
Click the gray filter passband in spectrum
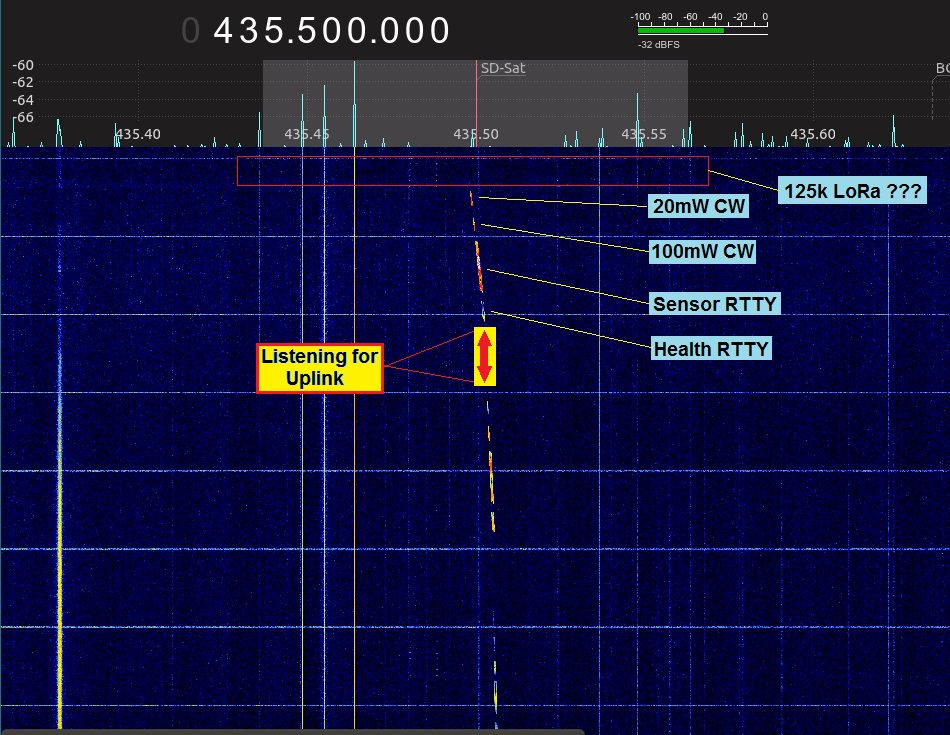tap(475, 103)
